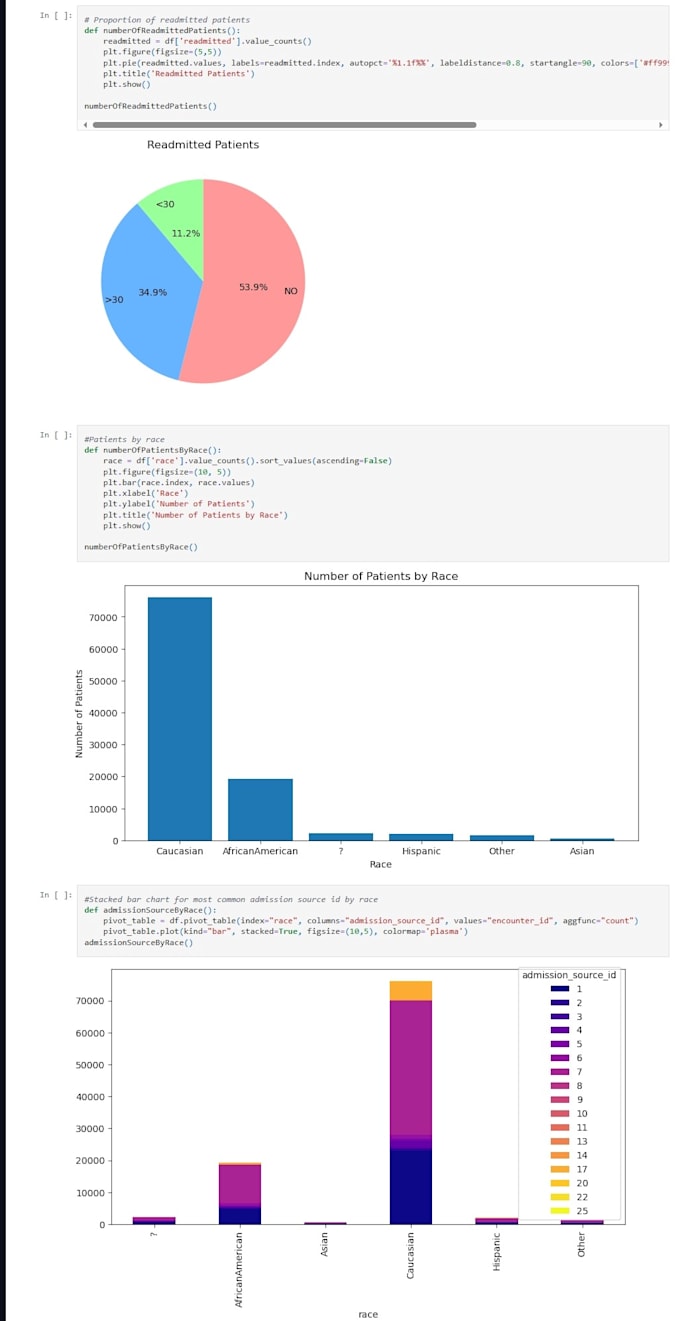
Task: Click legend color swatch for admission source 4
Action: coord(560,1030)
